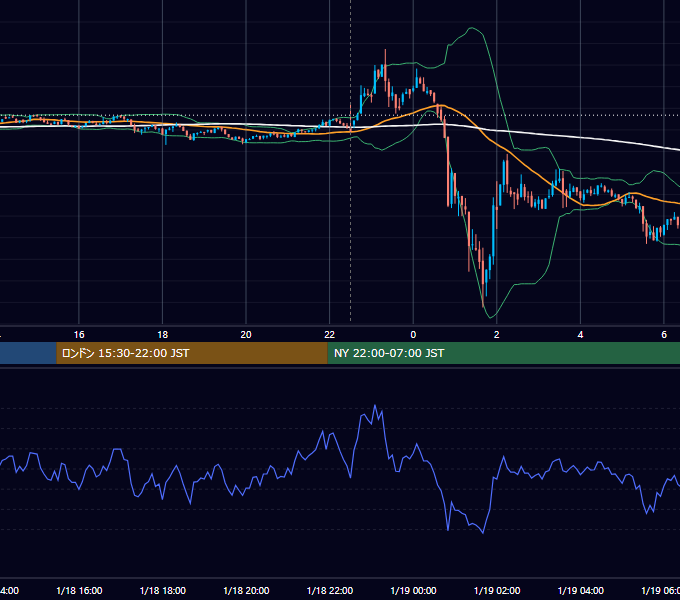The image size is (680, 600).
Task: Click the blue session bar before ロンドン
Action: (28, 353)
